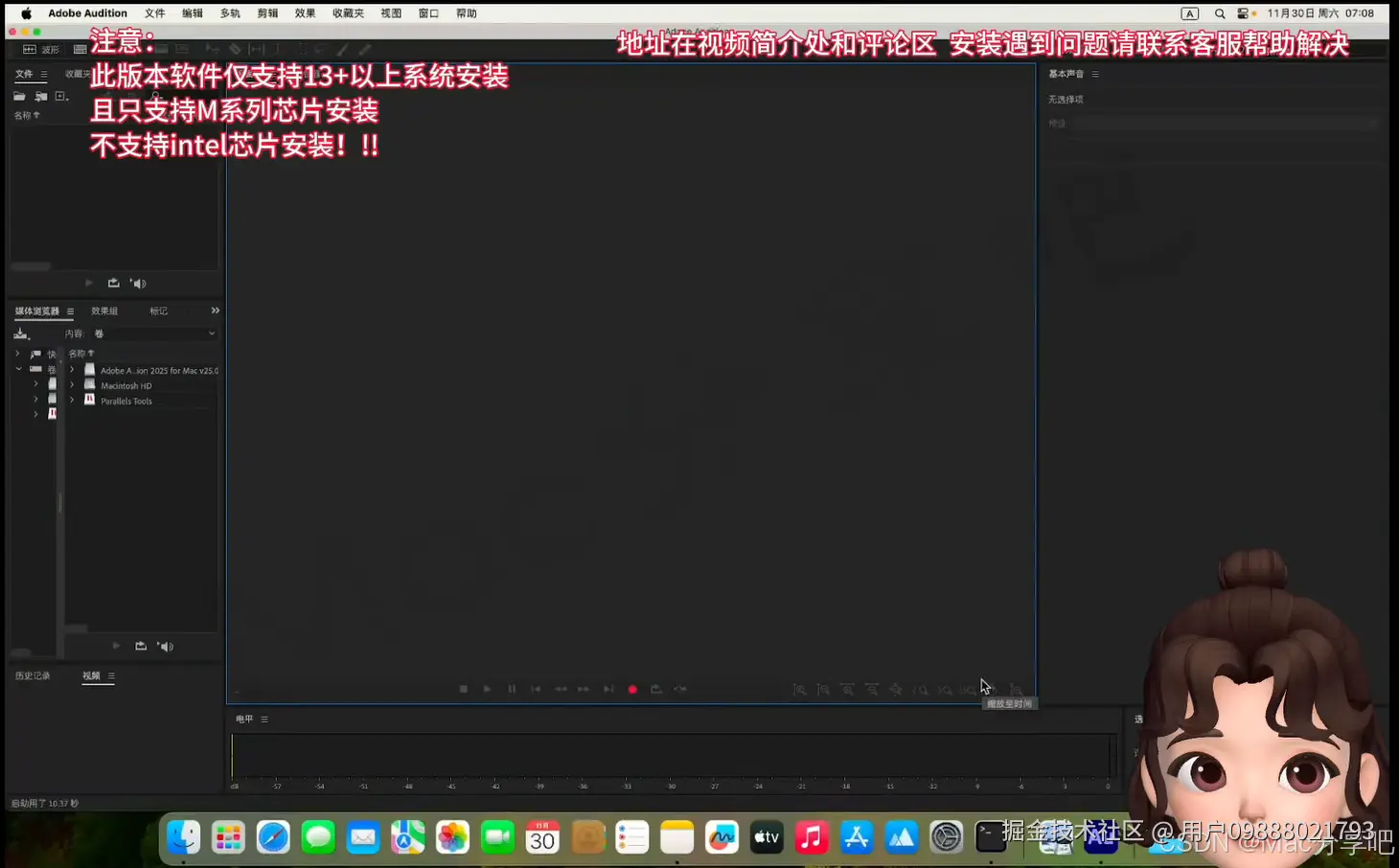Click the Stop playback icon
Viewport: 1399px width, 868px height.
pyautogui.click(x=464, y=689)
